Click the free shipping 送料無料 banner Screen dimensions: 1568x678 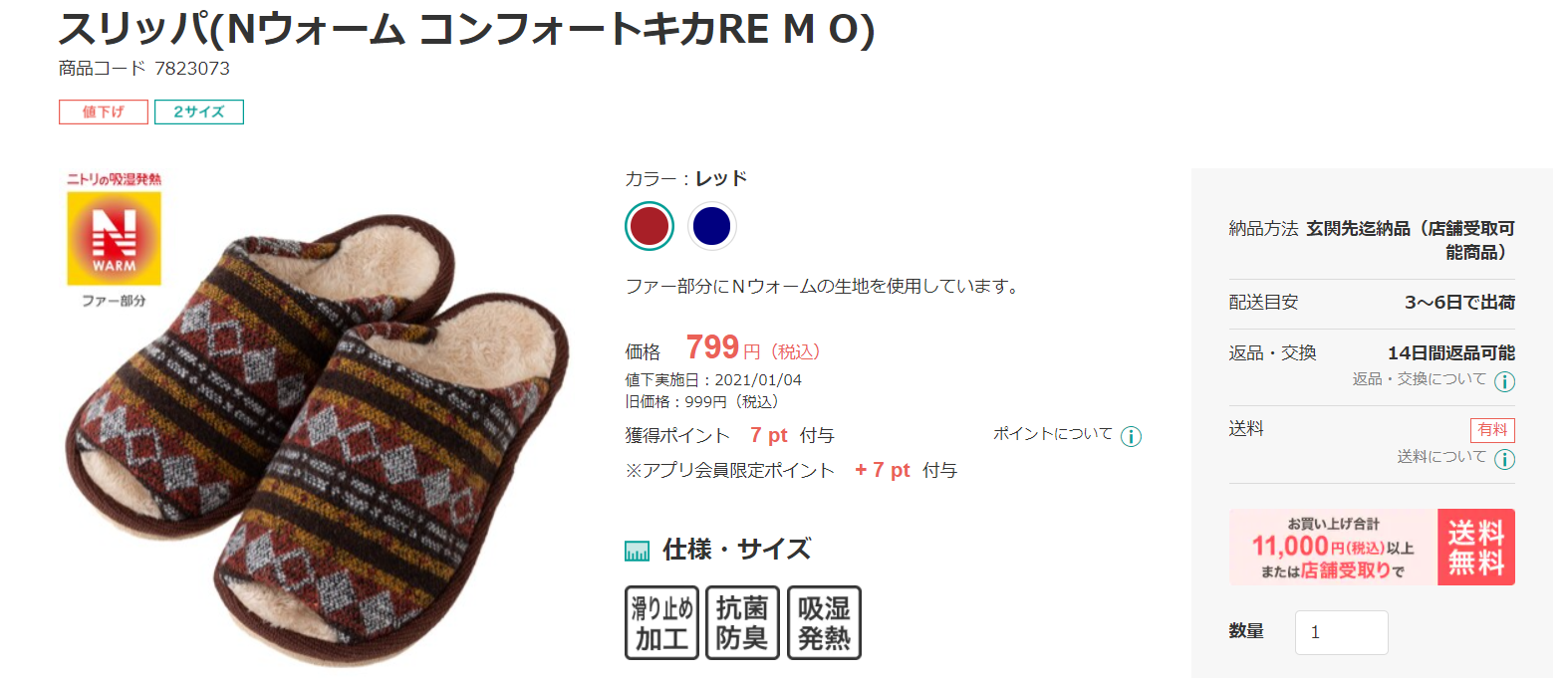(1372, 547)
